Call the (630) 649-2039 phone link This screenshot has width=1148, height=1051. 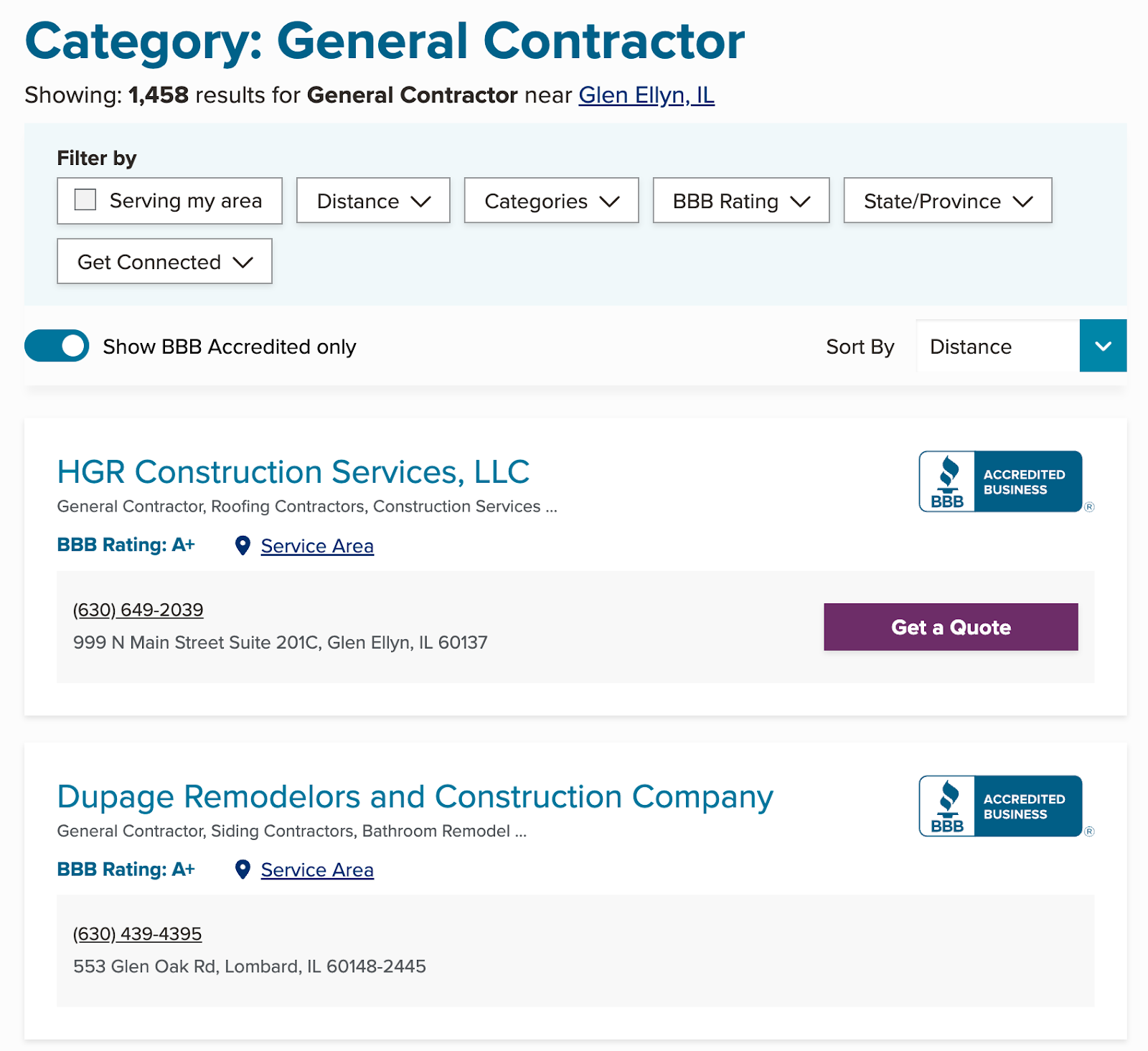(x=137, y=610)
